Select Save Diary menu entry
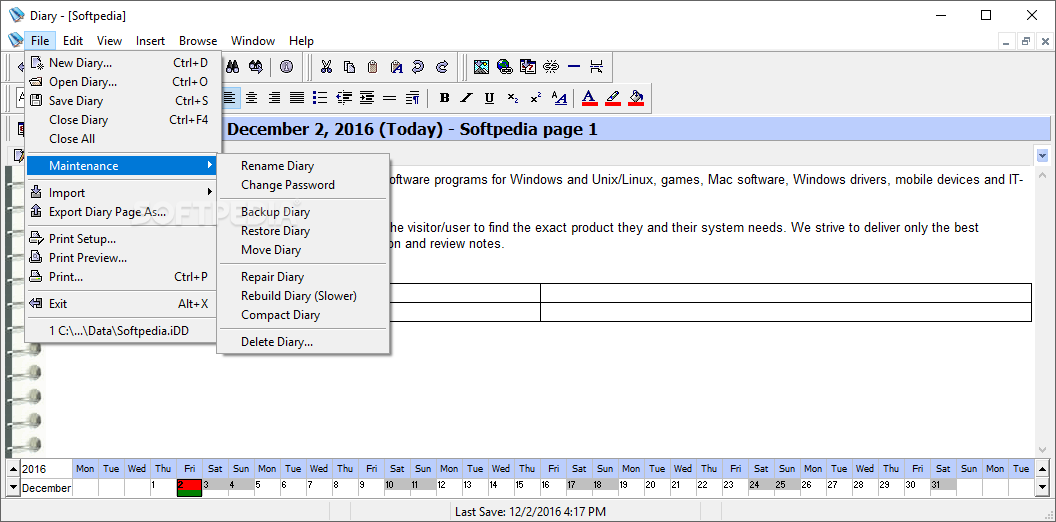This screenshot has width=1056, height=522. coord(123,101)
